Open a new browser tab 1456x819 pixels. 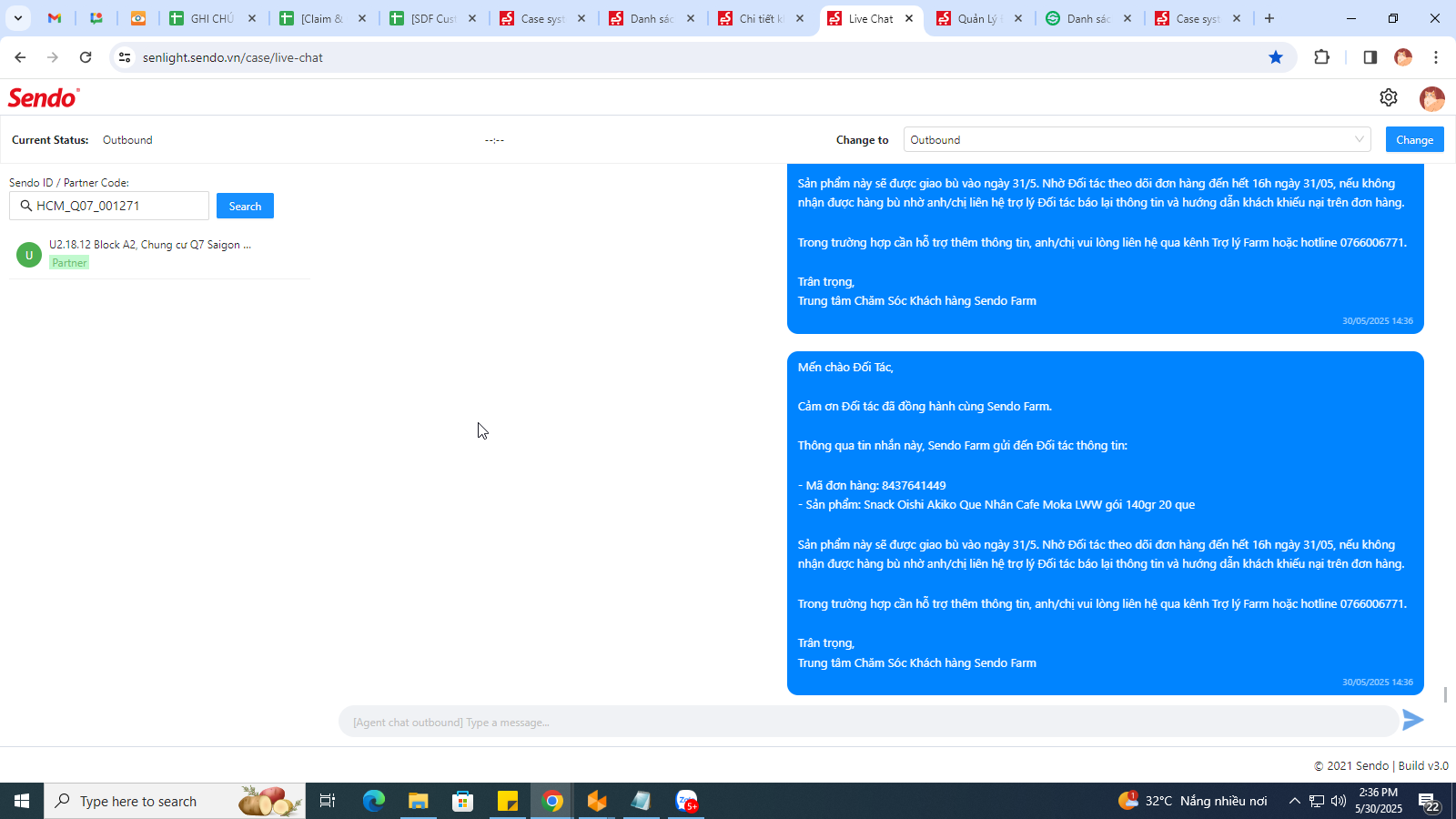[1269, 18]
